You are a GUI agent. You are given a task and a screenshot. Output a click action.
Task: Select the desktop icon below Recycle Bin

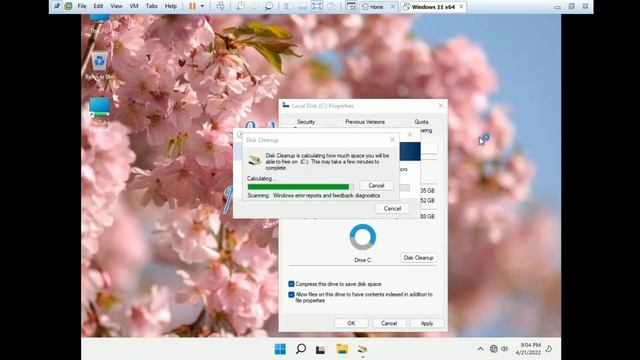tap(99, 111)
